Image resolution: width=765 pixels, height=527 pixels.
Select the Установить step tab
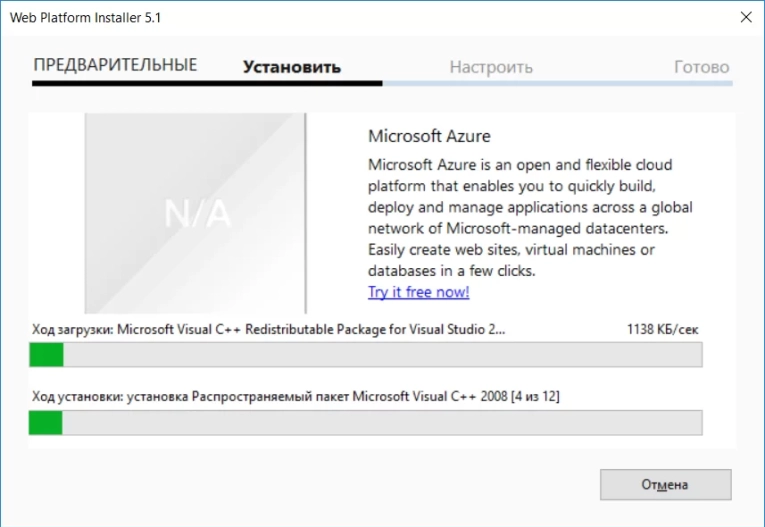click(x=292, y=67)
